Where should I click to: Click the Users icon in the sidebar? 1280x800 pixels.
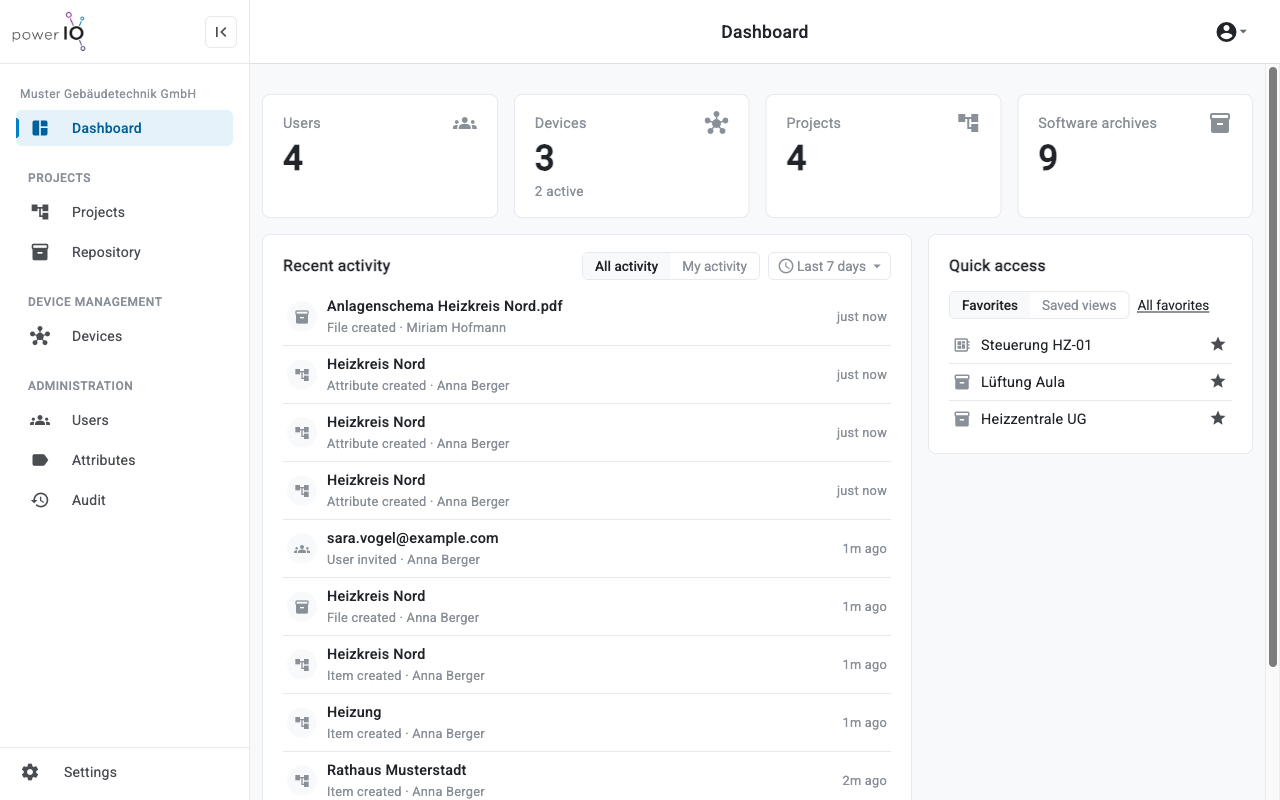click(x=40, y=420)
